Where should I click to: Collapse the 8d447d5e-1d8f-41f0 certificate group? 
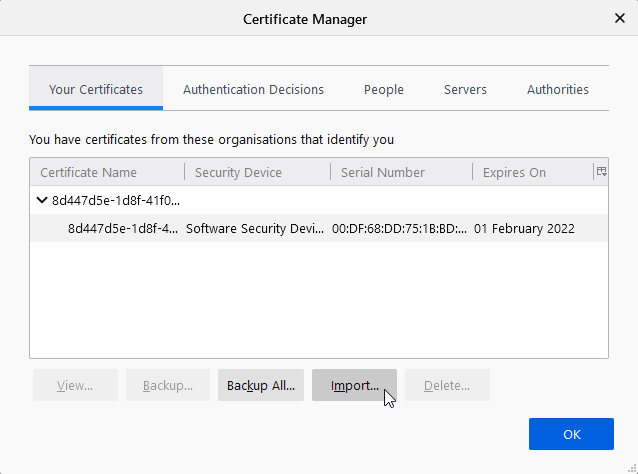click(42, 200)
